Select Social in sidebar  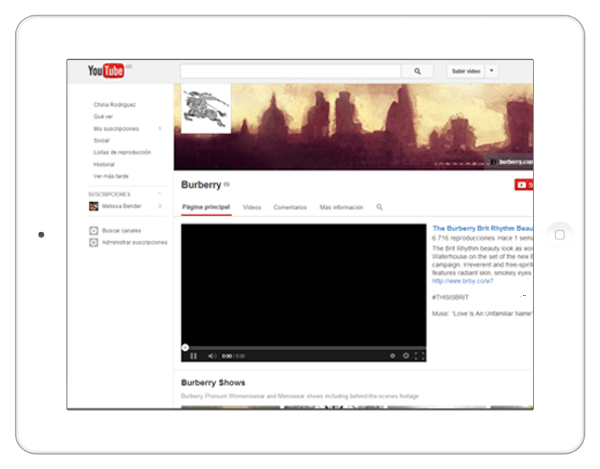[x=101, y=140]
